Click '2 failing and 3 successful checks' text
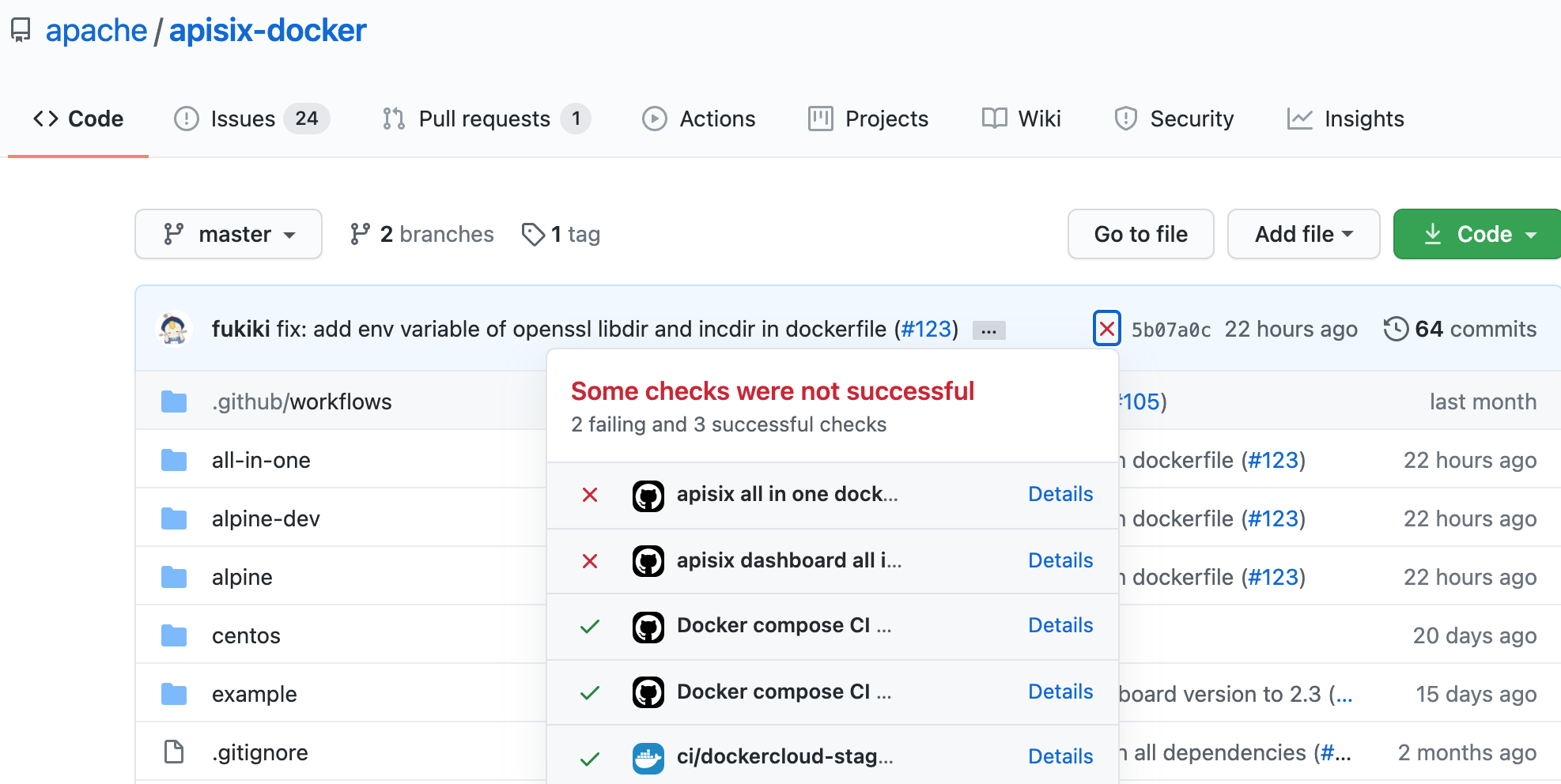This screenshot has height=784, width=1561. pos(728,424)
